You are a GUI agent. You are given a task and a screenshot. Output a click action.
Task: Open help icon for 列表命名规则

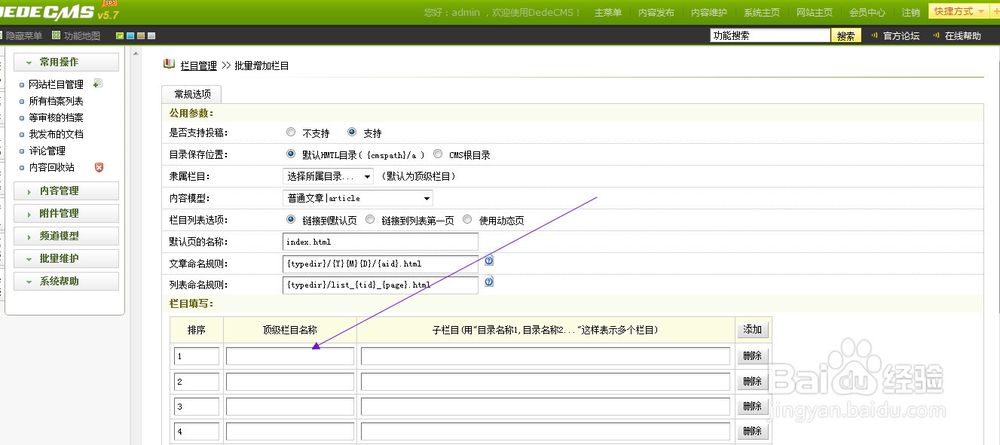pos(489,282)
